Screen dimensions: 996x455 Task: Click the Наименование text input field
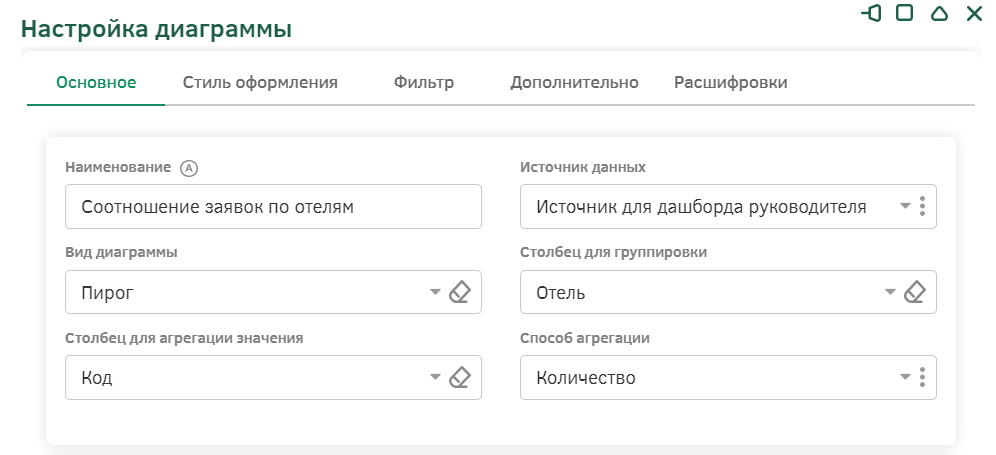click(273, 207)
